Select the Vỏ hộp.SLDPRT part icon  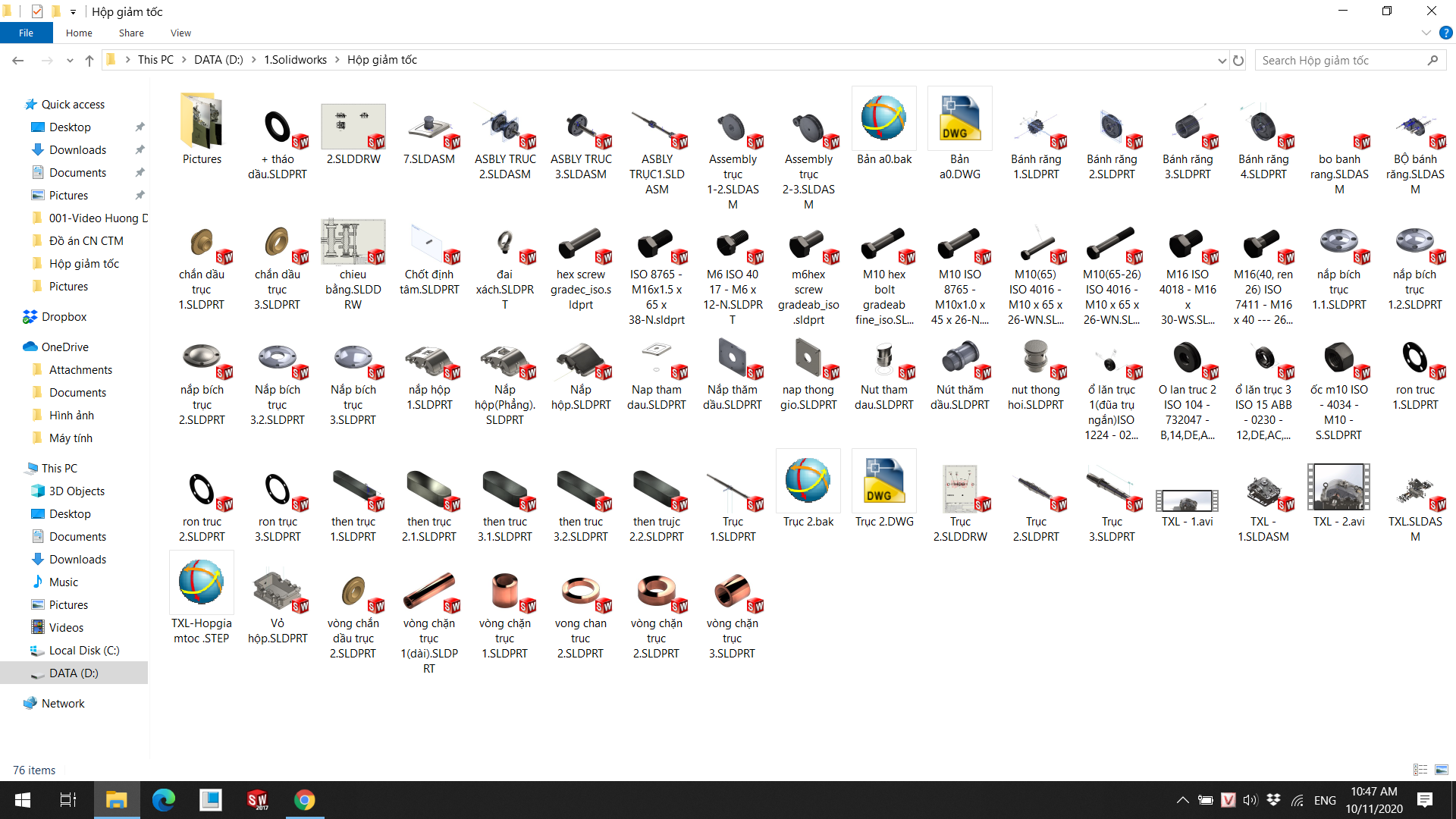pyautogui.click(x=278, y=592)
